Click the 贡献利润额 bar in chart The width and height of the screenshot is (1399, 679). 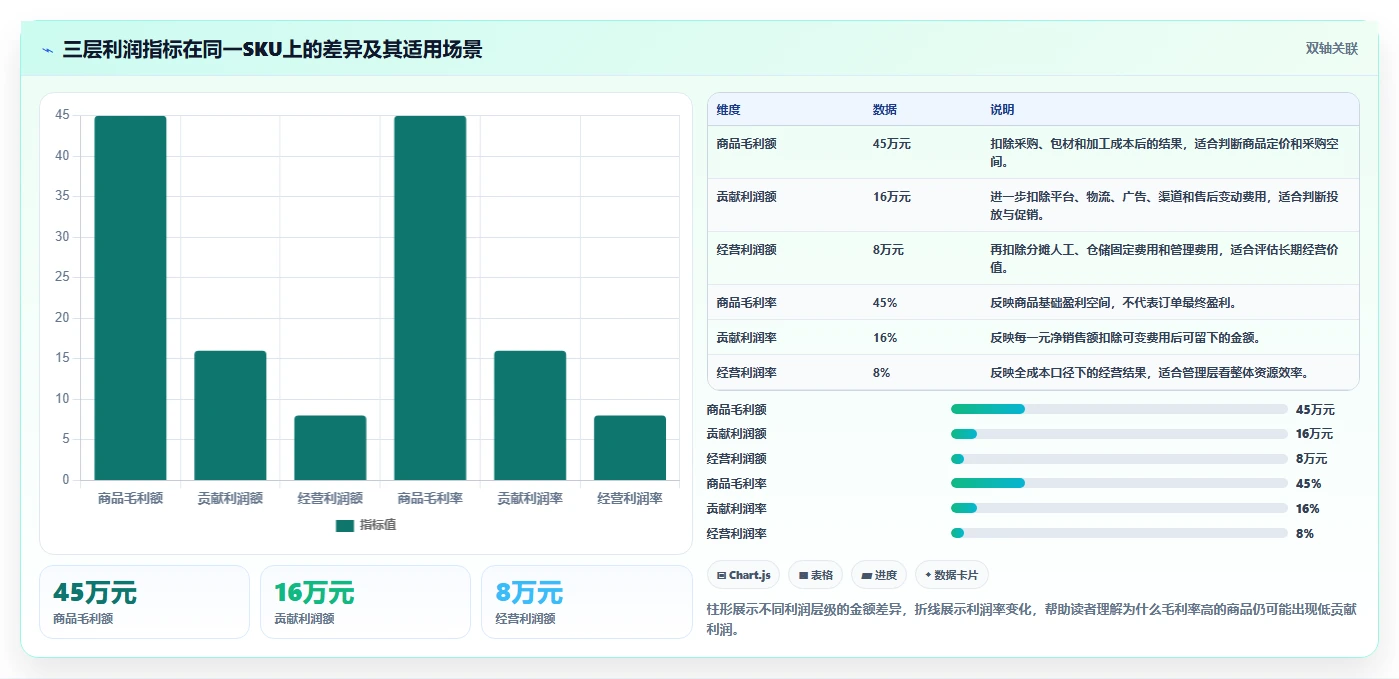[x=230, y=415]
